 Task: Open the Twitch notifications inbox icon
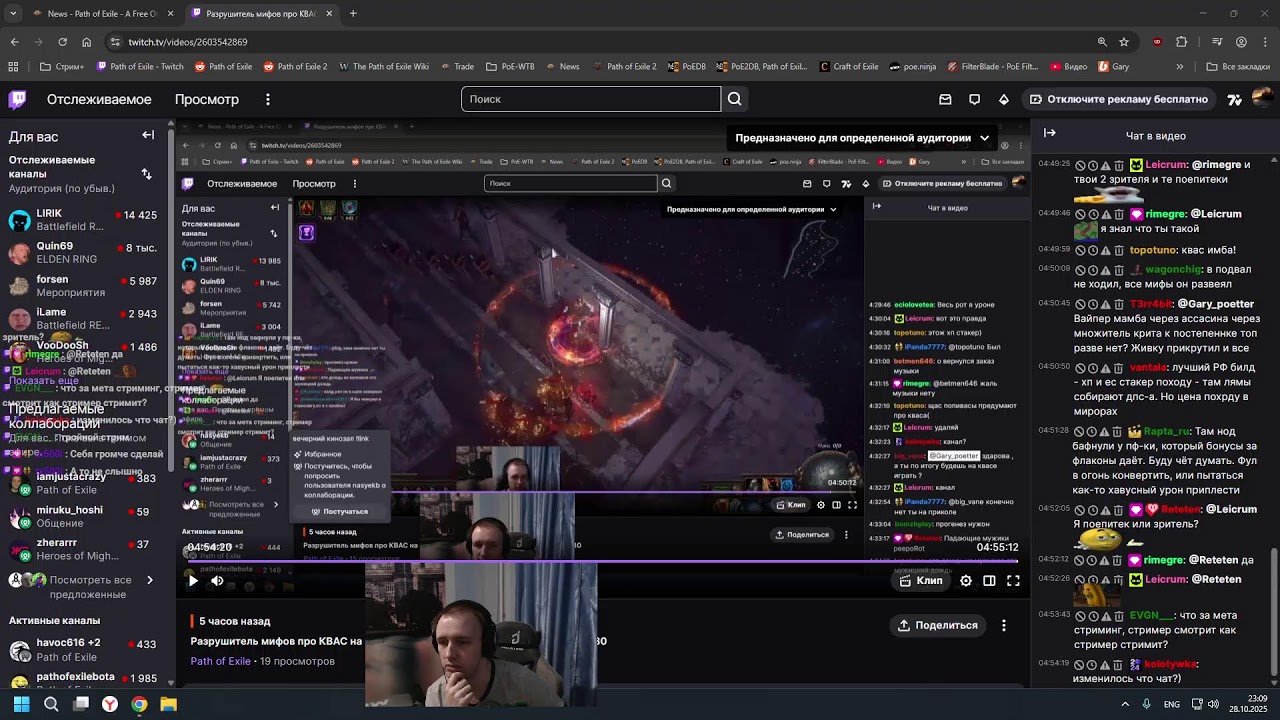(945, 99)
